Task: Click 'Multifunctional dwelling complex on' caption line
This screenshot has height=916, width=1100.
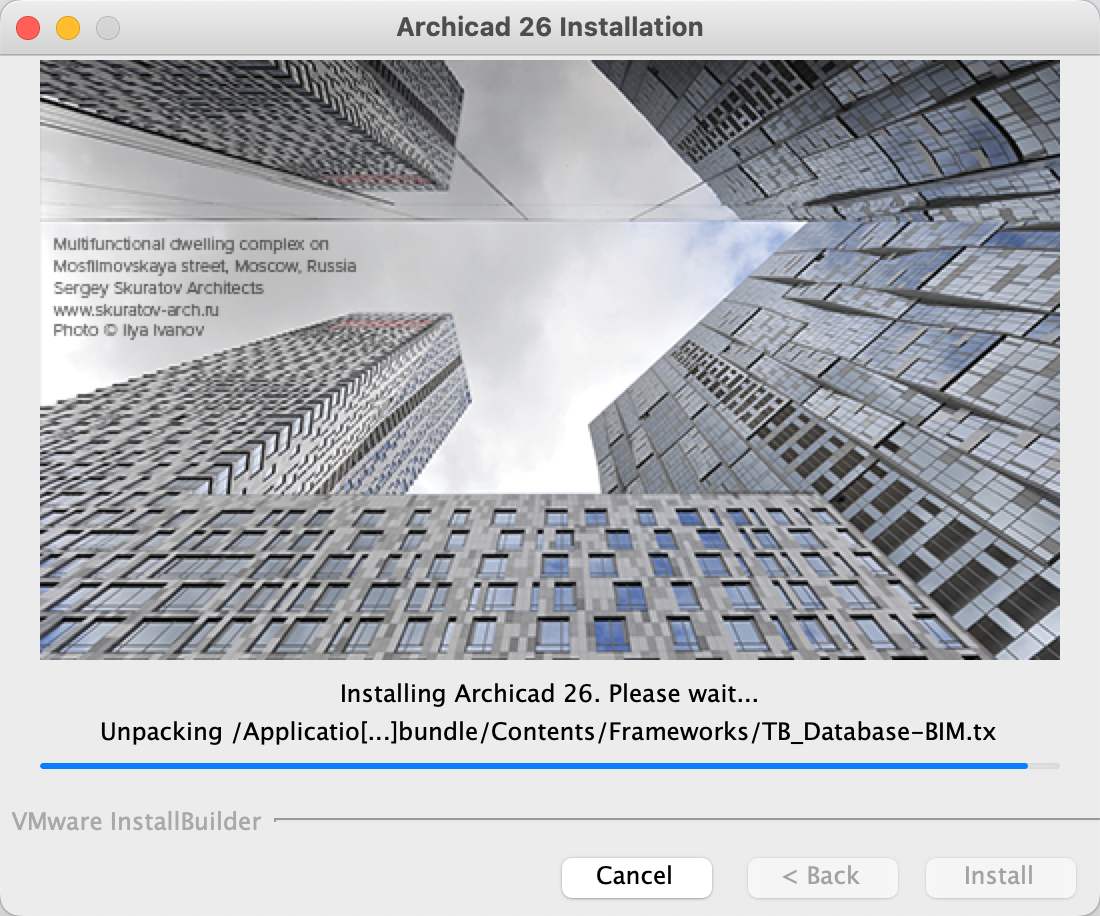Action: pos(191,244)
